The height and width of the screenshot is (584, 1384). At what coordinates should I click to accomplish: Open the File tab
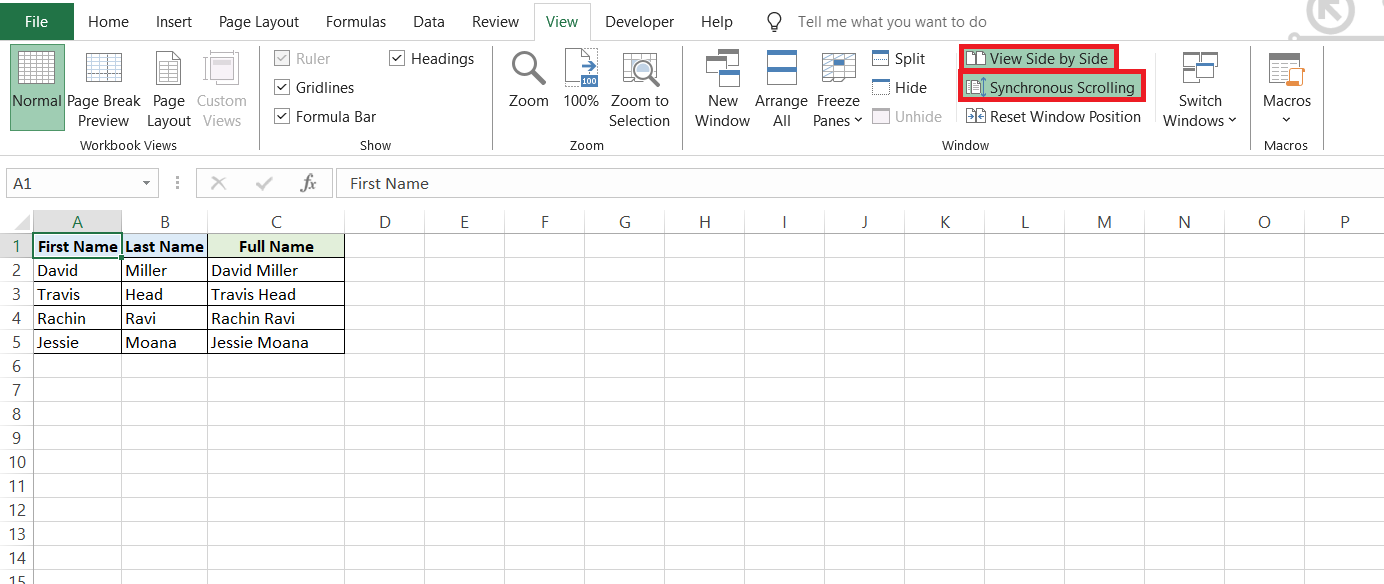point(37,21)
